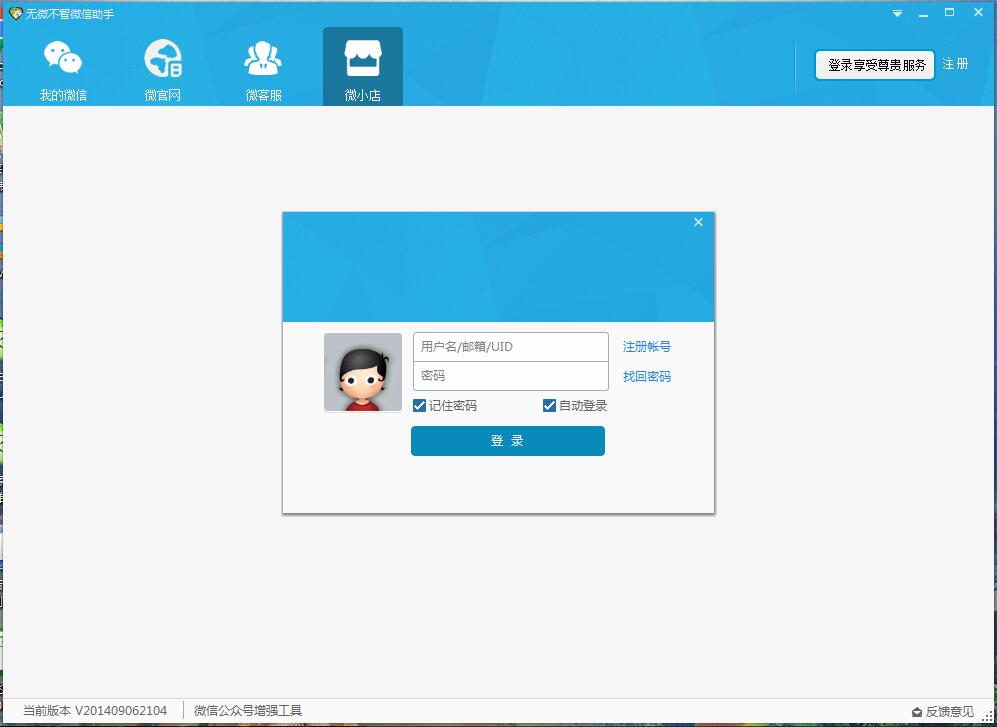This screenshot has height=727, width=997.
Task: Close the login dialog with X
Action: 698,222
